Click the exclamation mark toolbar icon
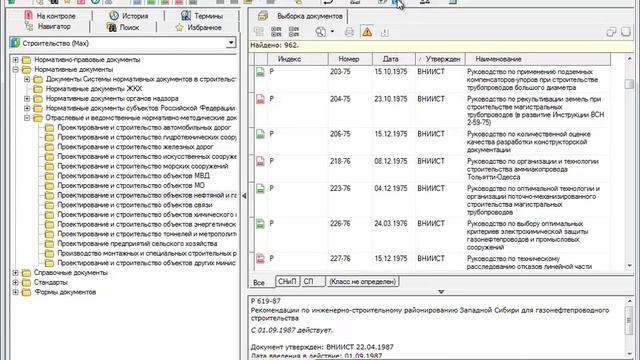The width and height of the screenshot is (640, 360). point(384,32)
